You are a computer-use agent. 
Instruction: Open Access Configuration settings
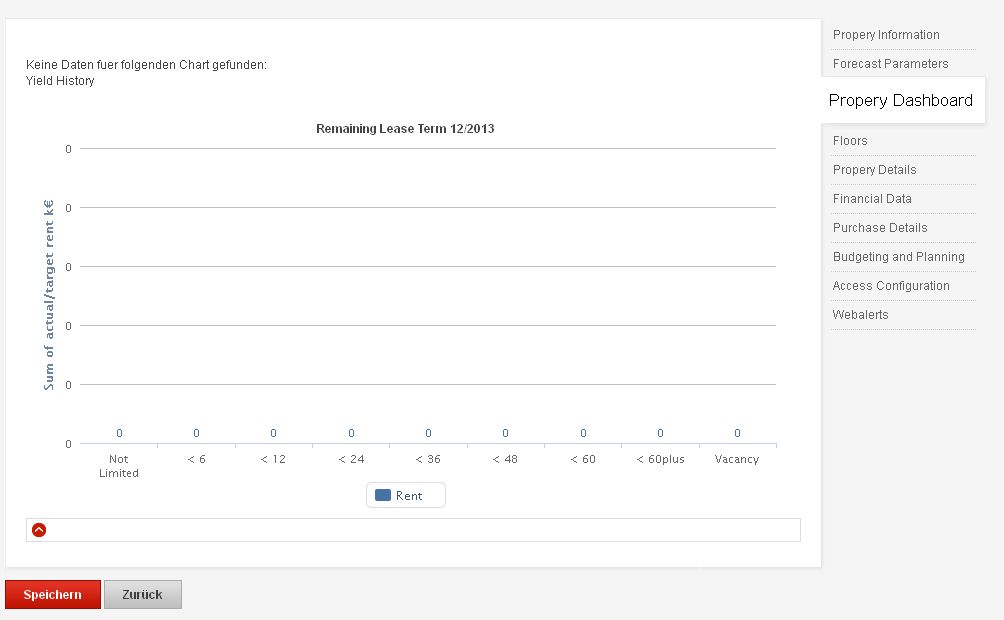pos(891,286)
